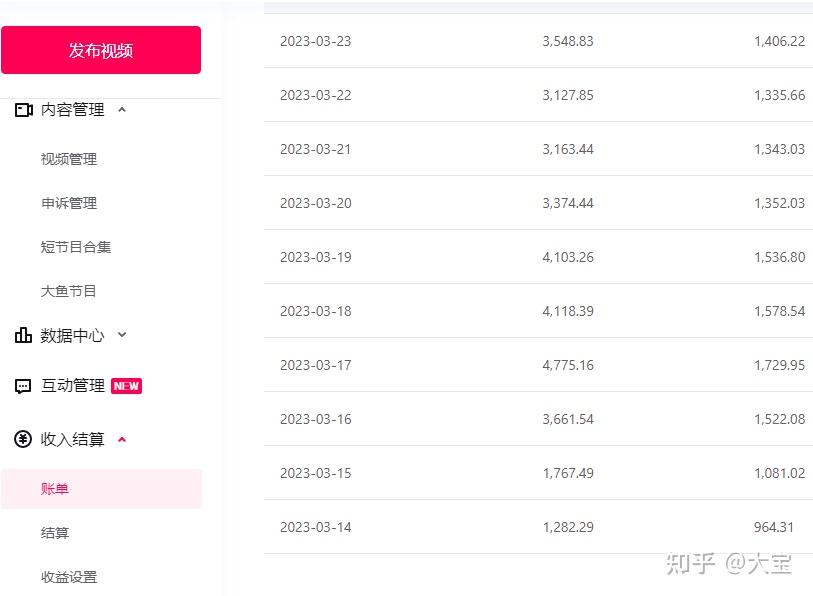
Task: Select the 2023-03-17 row with 4,775.16
Action: [538, 365]
